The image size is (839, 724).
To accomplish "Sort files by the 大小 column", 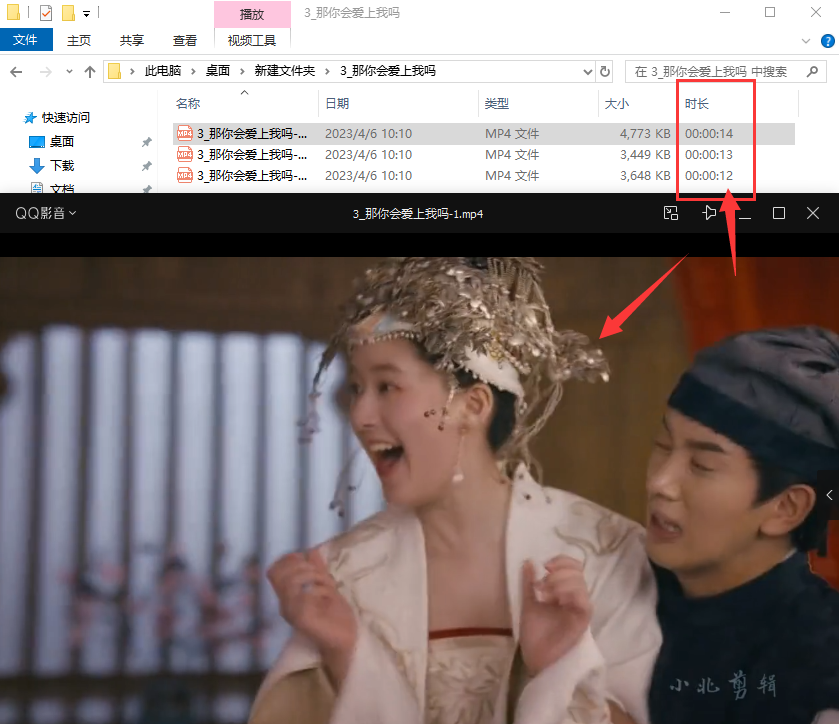I will click(x=638, y=104).
